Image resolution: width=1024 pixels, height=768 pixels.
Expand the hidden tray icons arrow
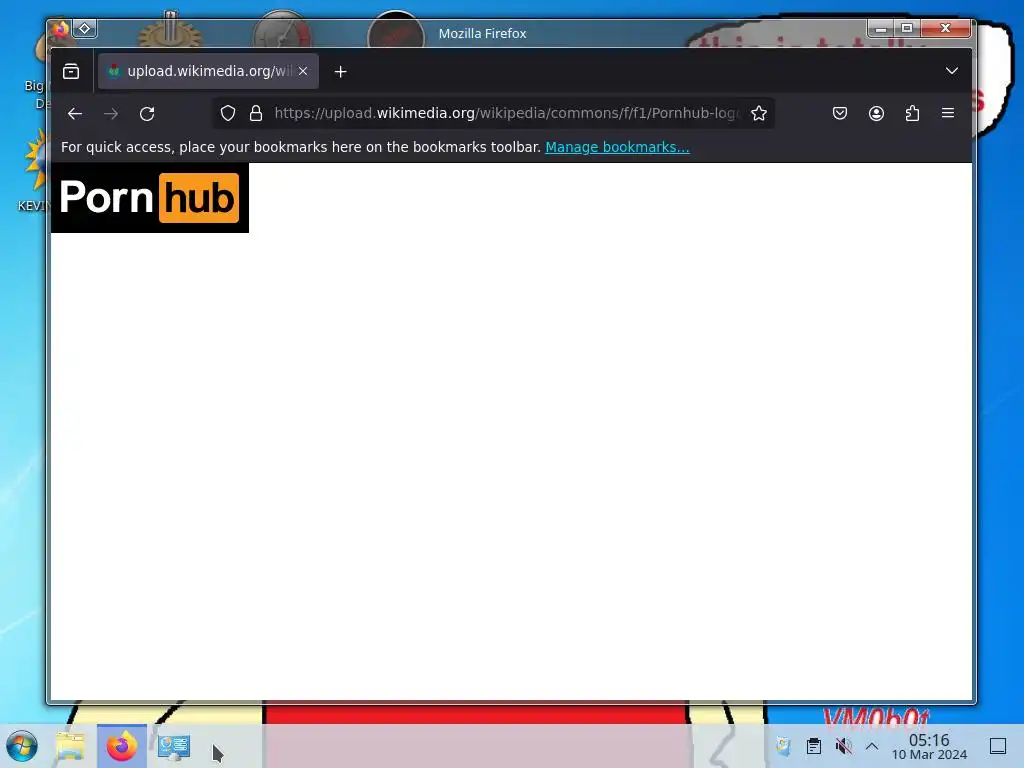point(872,746)
